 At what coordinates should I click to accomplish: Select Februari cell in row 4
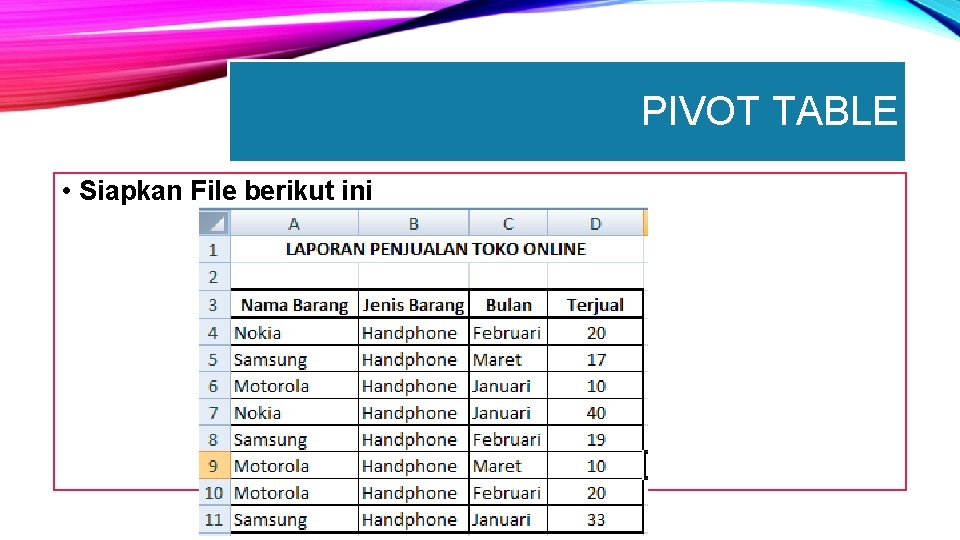508,332
